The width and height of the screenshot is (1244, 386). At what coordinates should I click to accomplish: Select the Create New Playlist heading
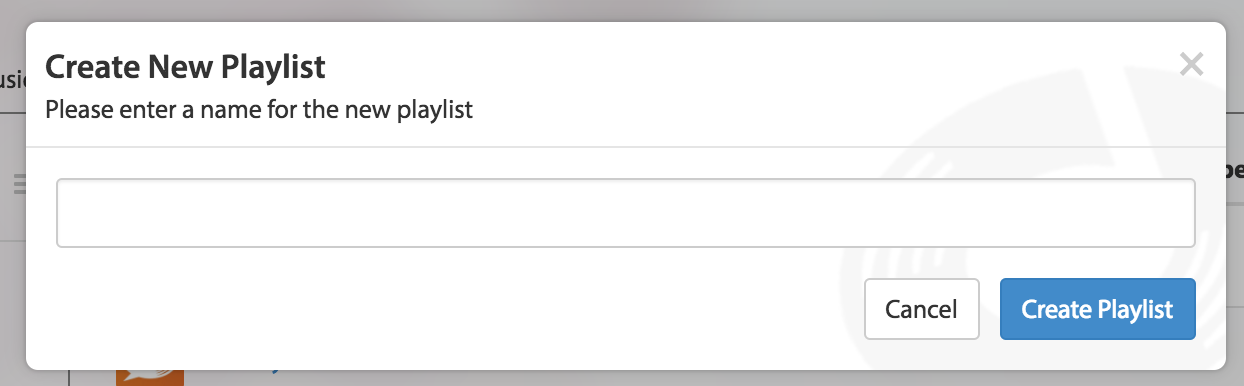pos(186,68)
